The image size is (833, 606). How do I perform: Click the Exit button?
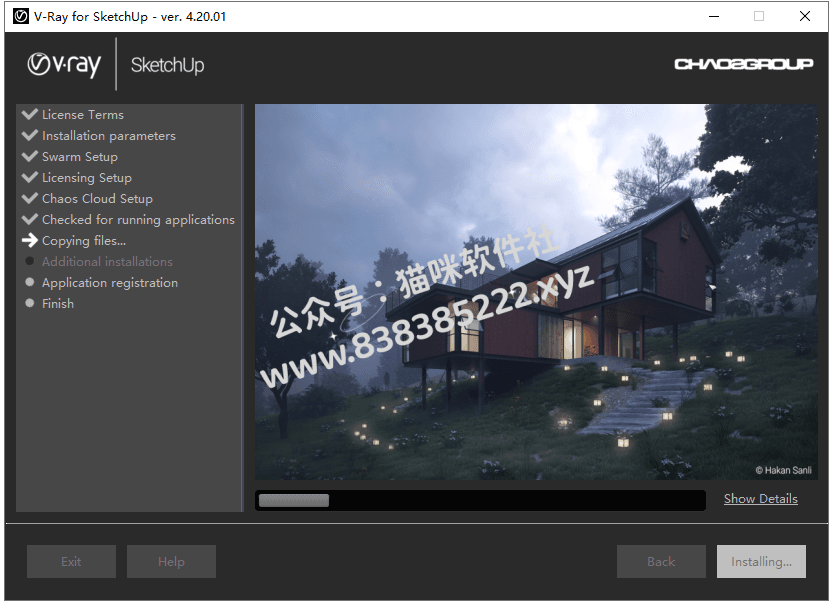point(71,561)
